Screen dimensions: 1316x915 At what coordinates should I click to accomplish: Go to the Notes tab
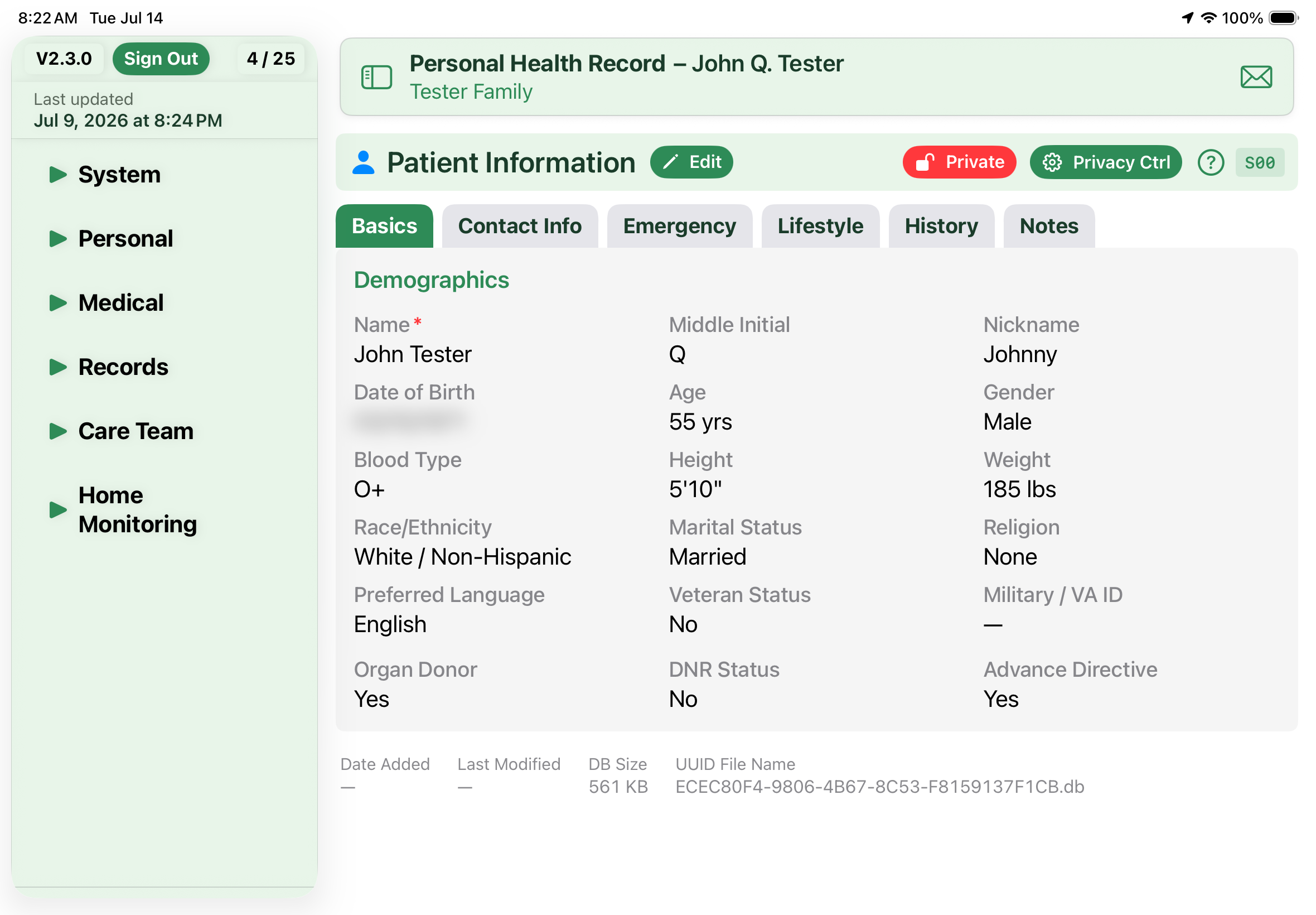(x=1048, y=226)
